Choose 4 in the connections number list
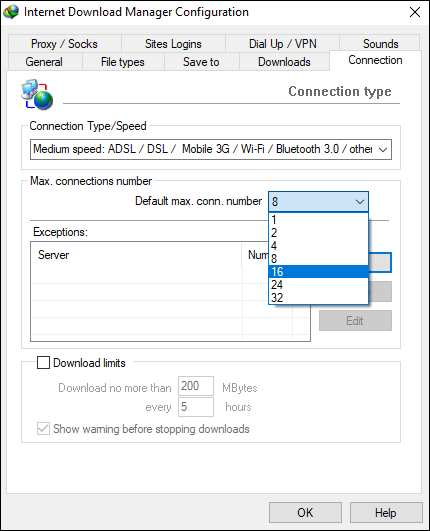This screenshot has width=430, height=531. pyautogui.click(x=318, y=246)
